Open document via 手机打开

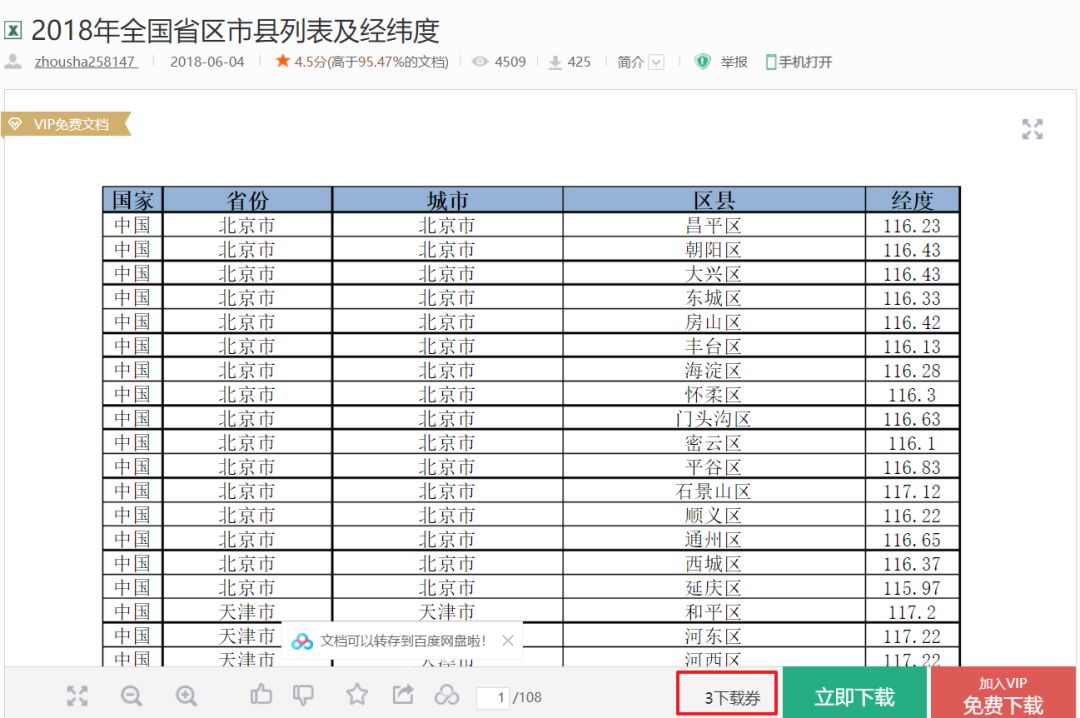pyautogui.click(x=799, y=62)
